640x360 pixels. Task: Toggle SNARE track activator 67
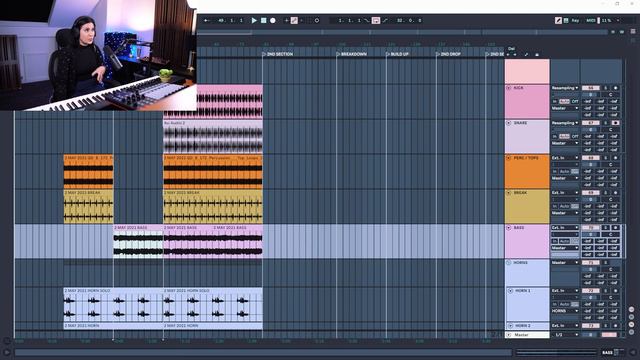[x=590, y=123]
